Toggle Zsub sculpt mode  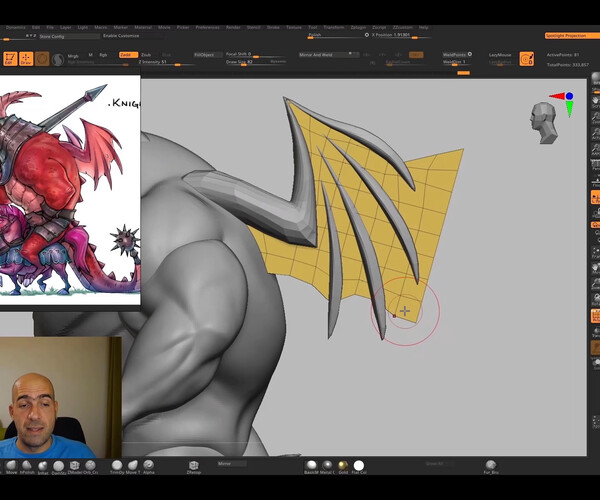(146, 55)
